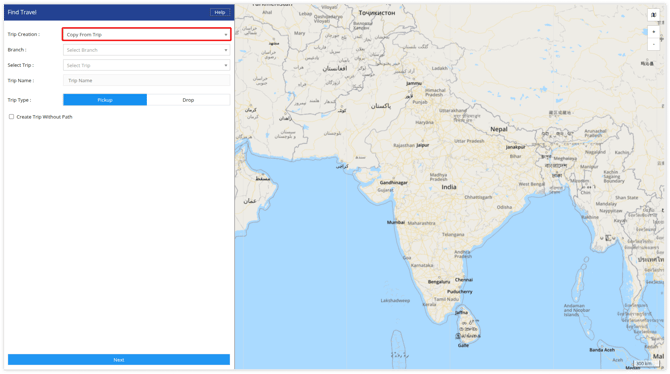Select the Pickup trip type
This screenshot has width=670, height=374.
point(105,100)
